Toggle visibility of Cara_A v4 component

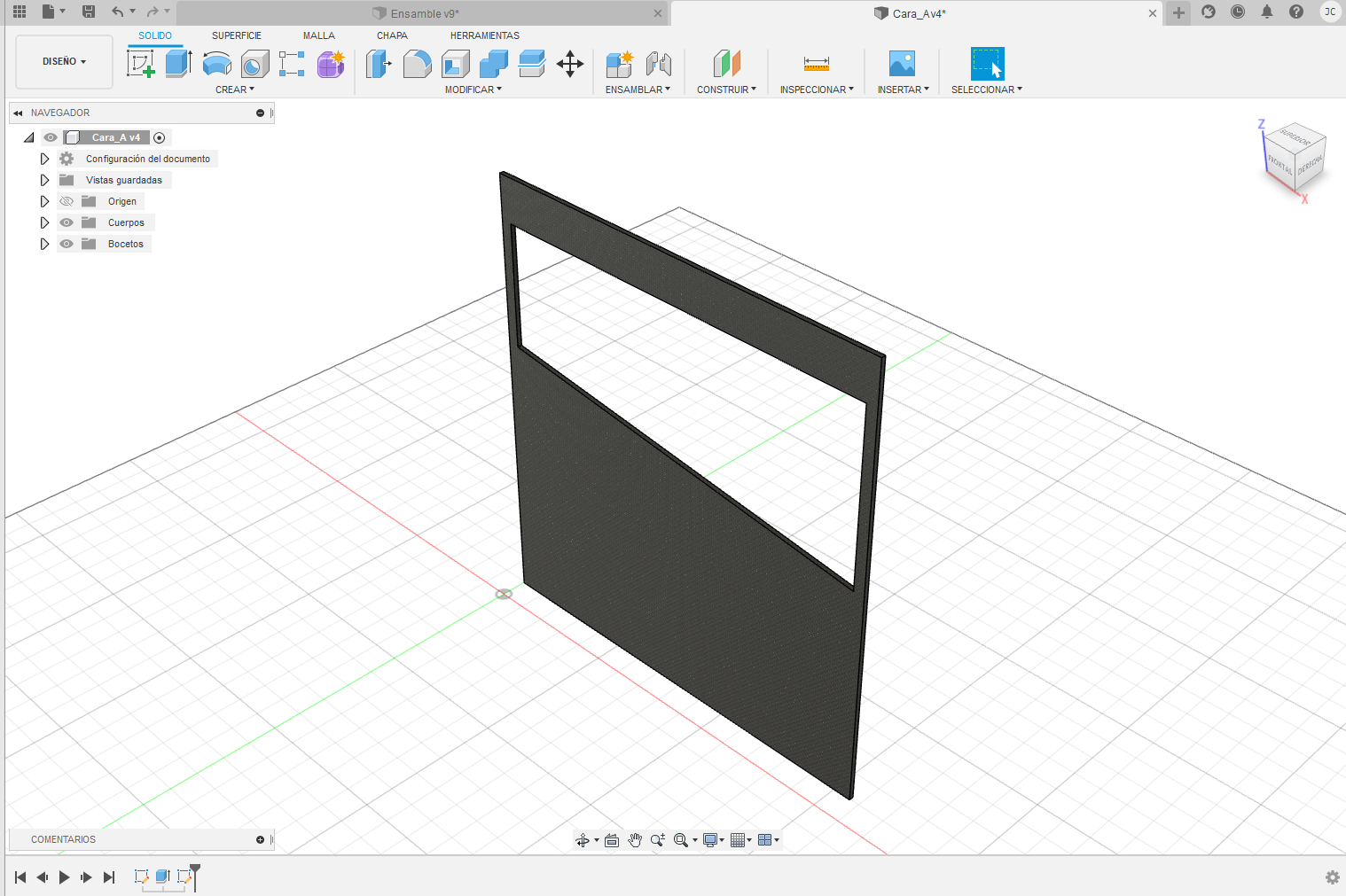pyautogui.click(x=51, y=137)
